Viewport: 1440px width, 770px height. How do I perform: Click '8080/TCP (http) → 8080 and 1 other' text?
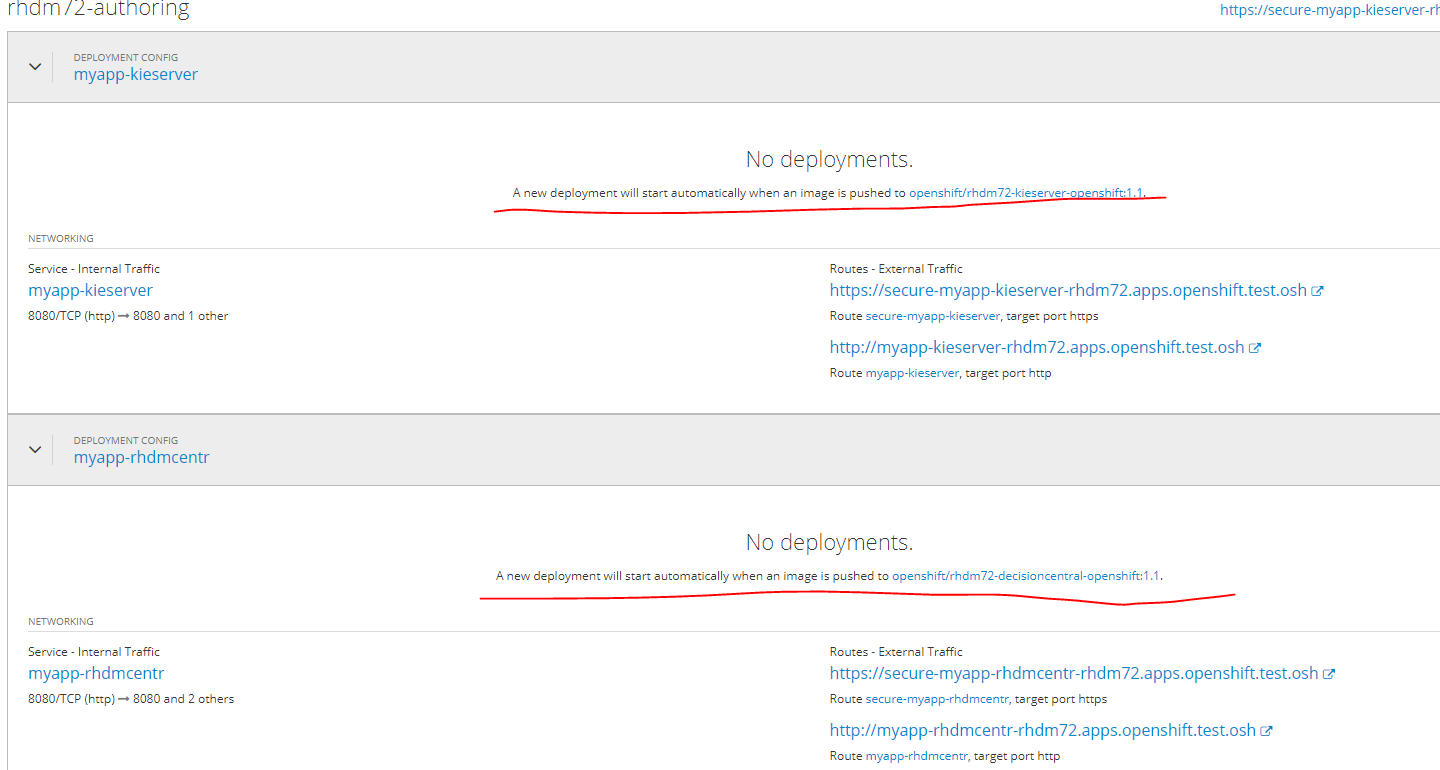coord(128,316)
